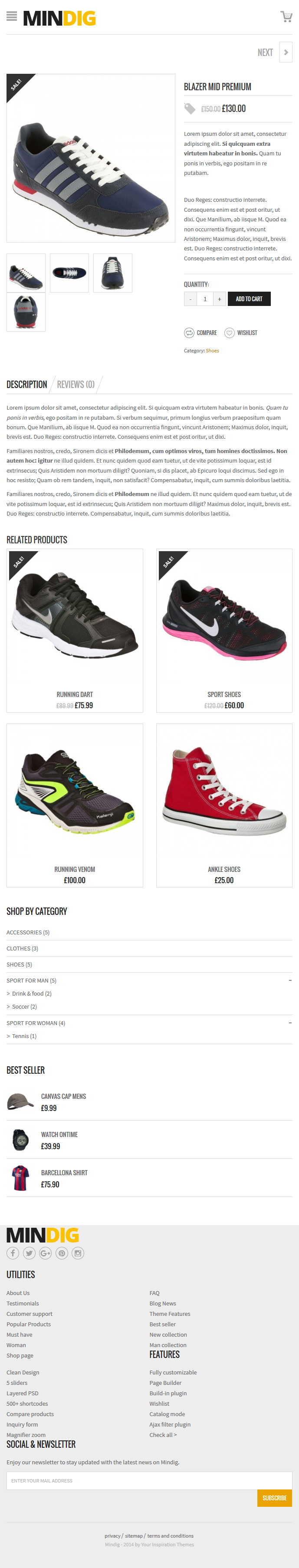299x1568 pixels.
Task: Focus the newsletter email address field
Action: coord(149,1480)
